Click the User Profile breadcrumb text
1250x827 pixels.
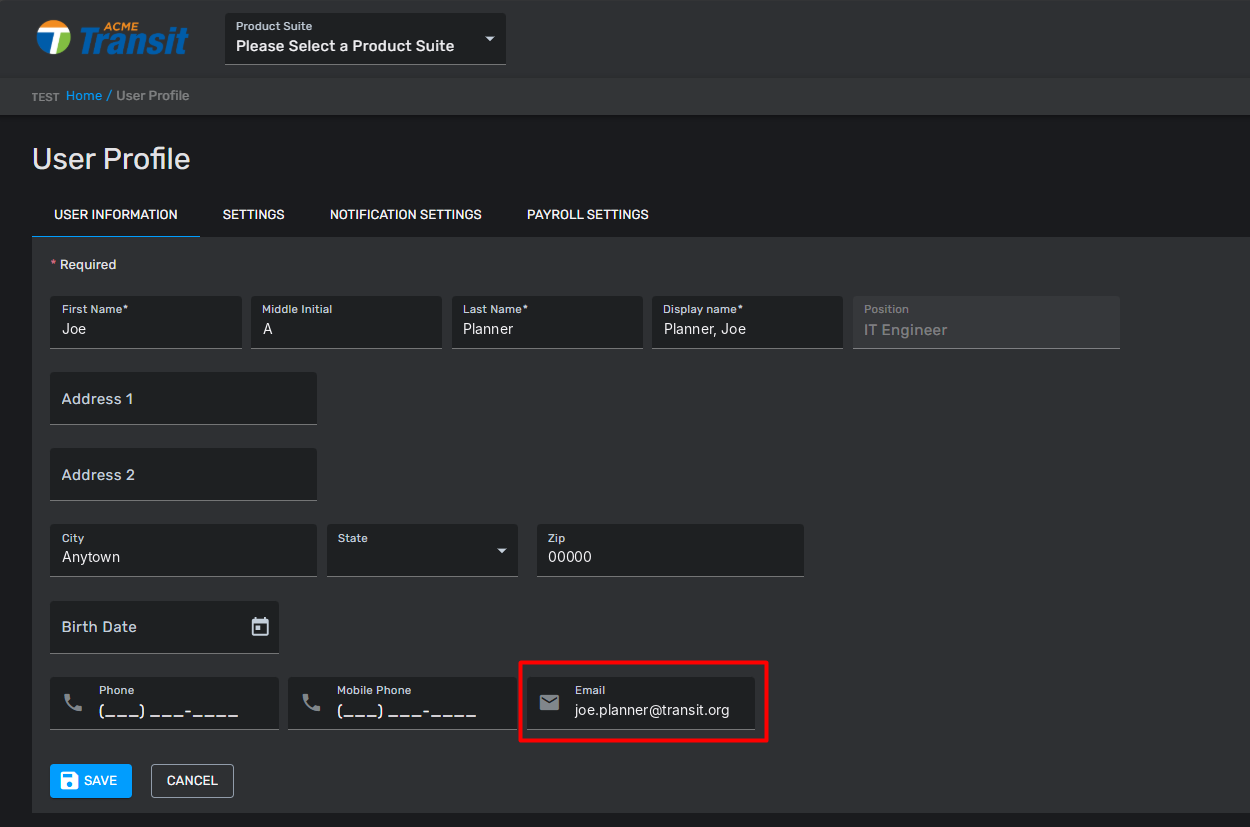click(153, 96)
